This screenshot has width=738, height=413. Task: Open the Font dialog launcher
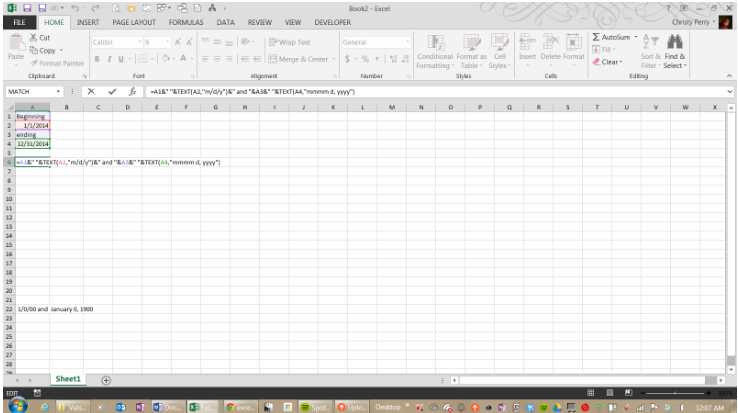point(193,76)
